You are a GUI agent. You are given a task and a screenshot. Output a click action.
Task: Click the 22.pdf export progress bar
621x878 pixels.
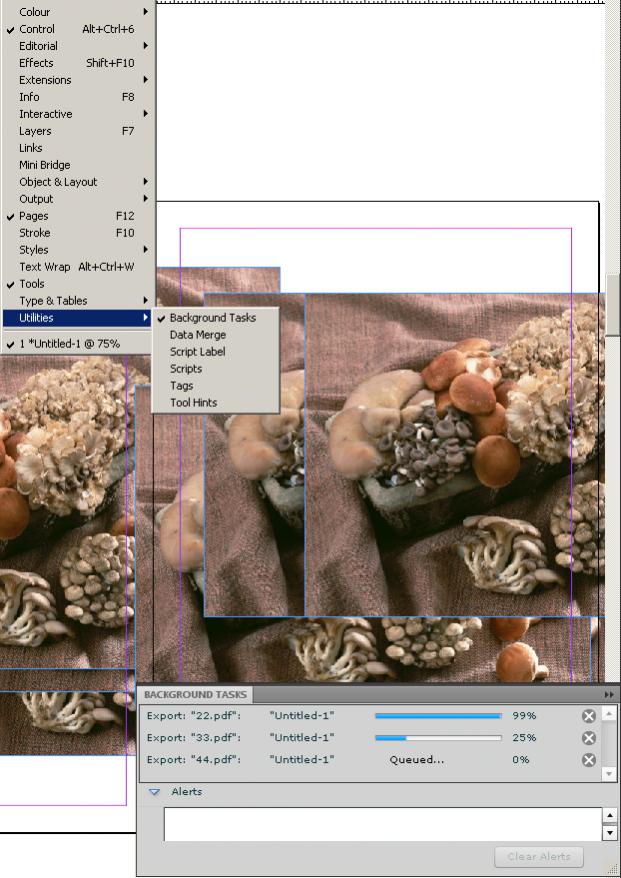438,716
